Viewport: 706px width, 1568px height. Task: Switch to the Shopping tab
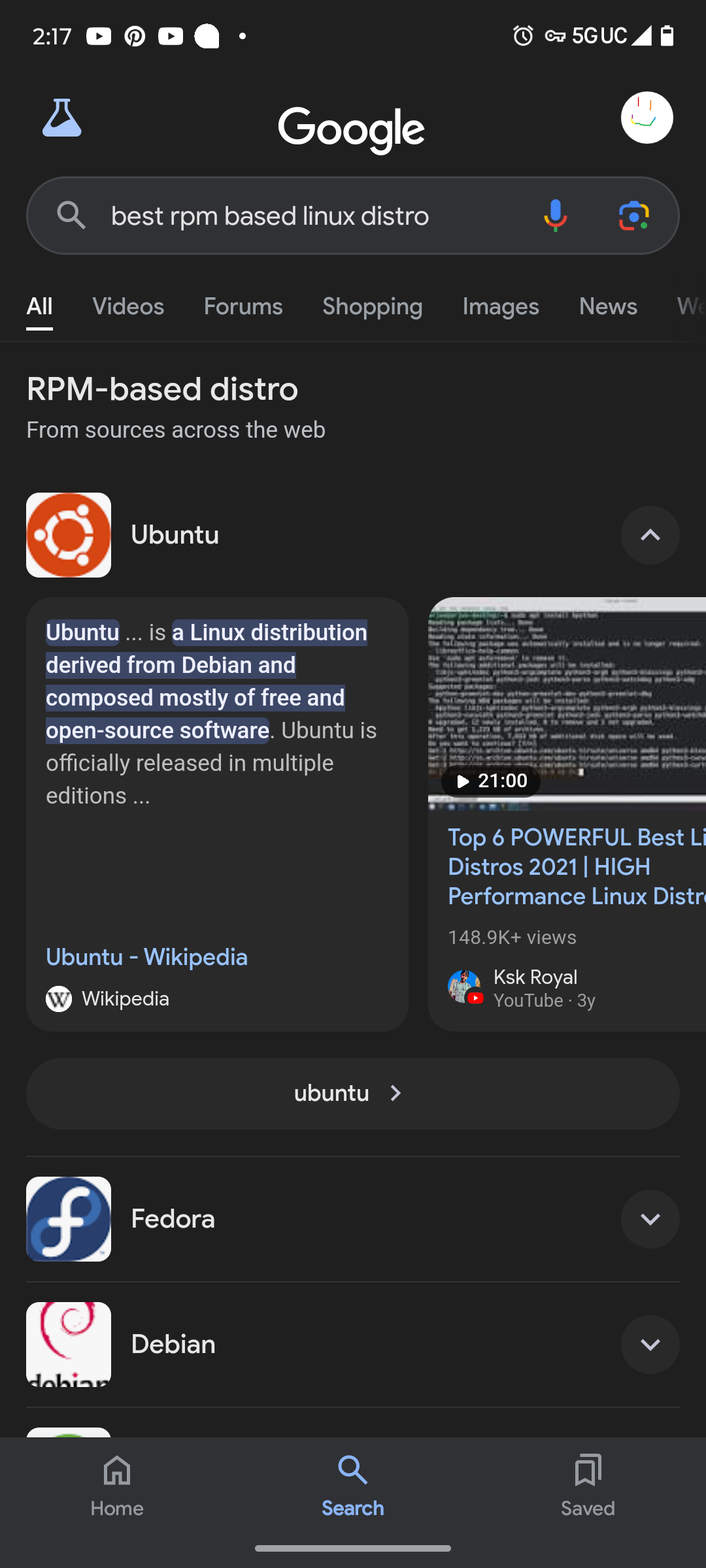point(373,306)
